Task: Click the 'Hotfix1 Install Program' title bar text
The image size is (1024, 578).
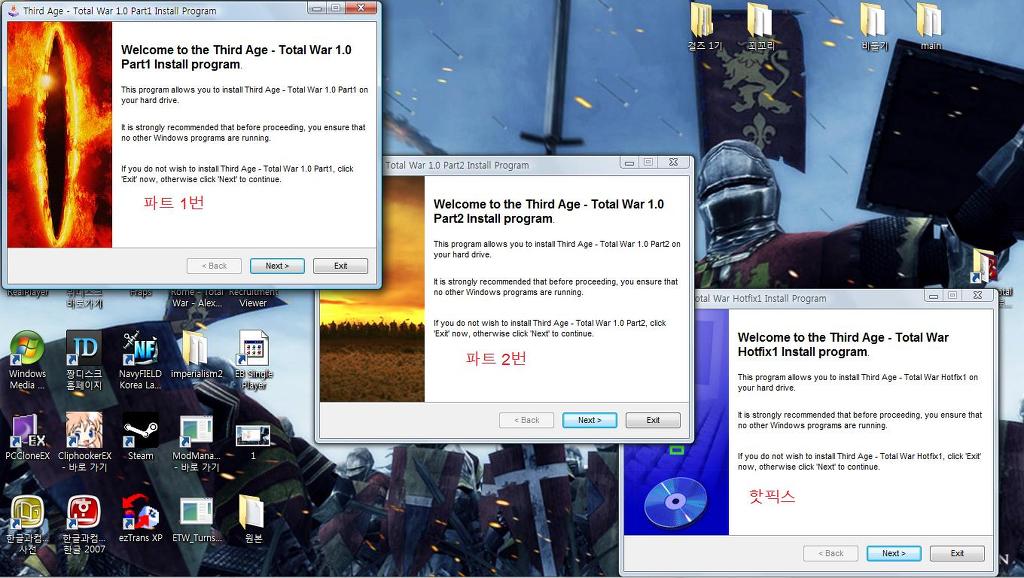Action: pos(761,298)
